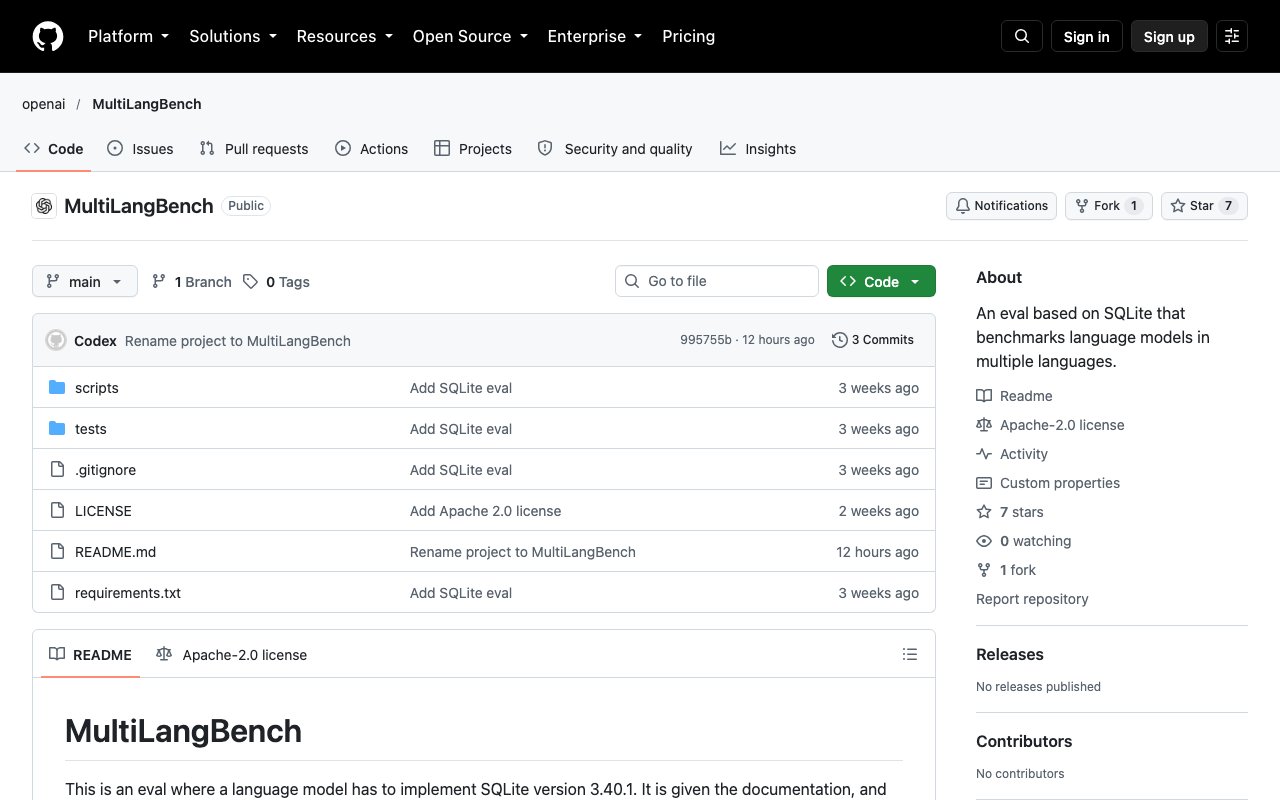This screenshot has height=800, width=1280.
Task: Click the Go to file search field
Action: (x=717, y=281)
